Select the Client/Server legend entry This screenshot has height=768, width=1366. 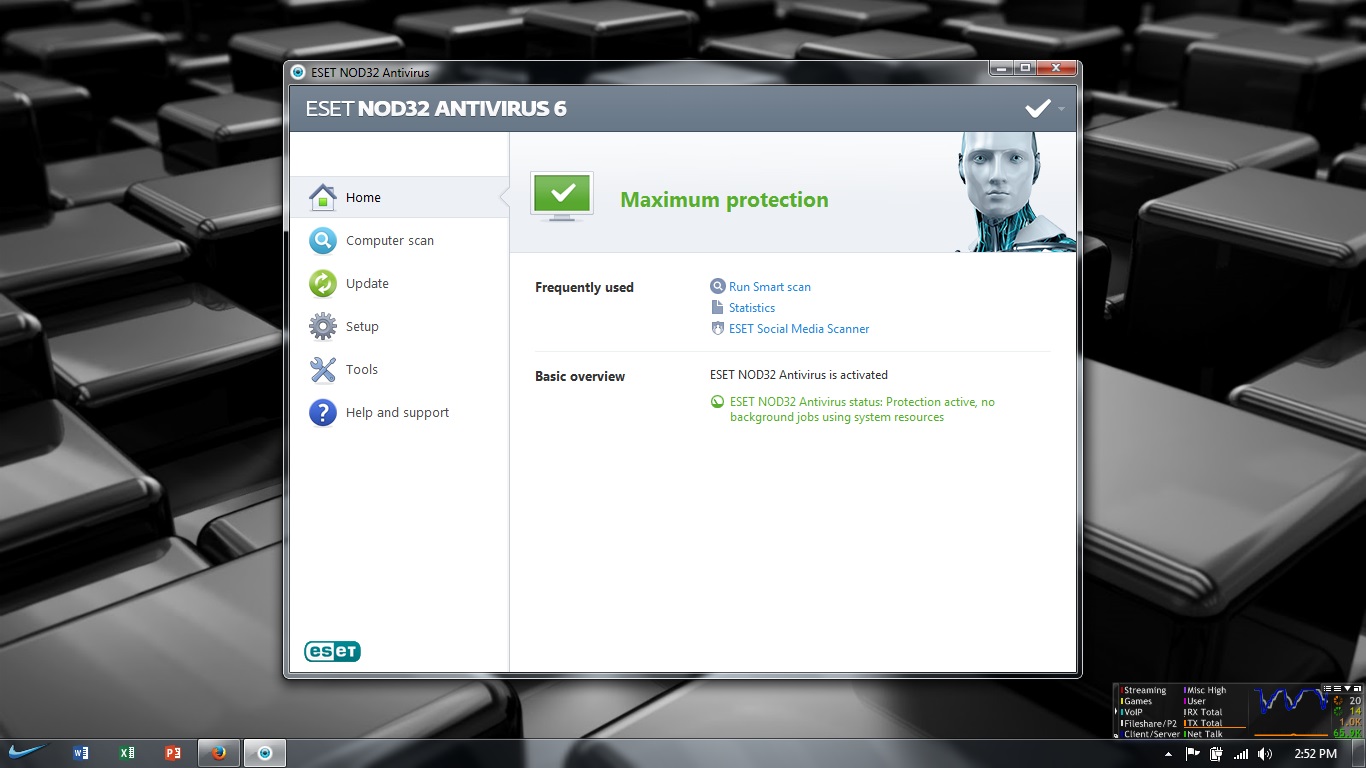pos(1150,734)
